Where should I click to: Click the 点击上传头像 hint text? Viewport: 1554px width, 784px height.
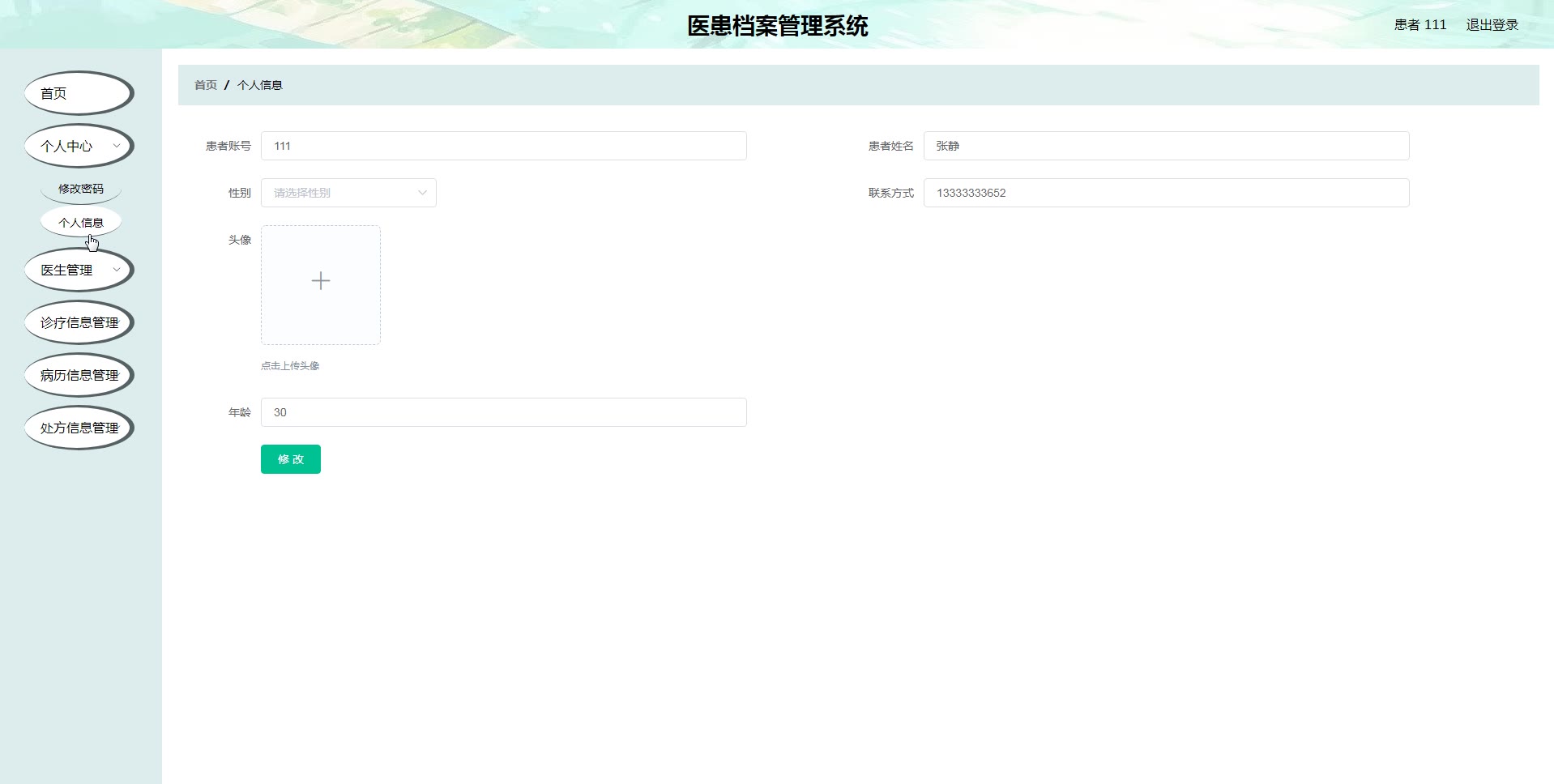tap(290, 366)
